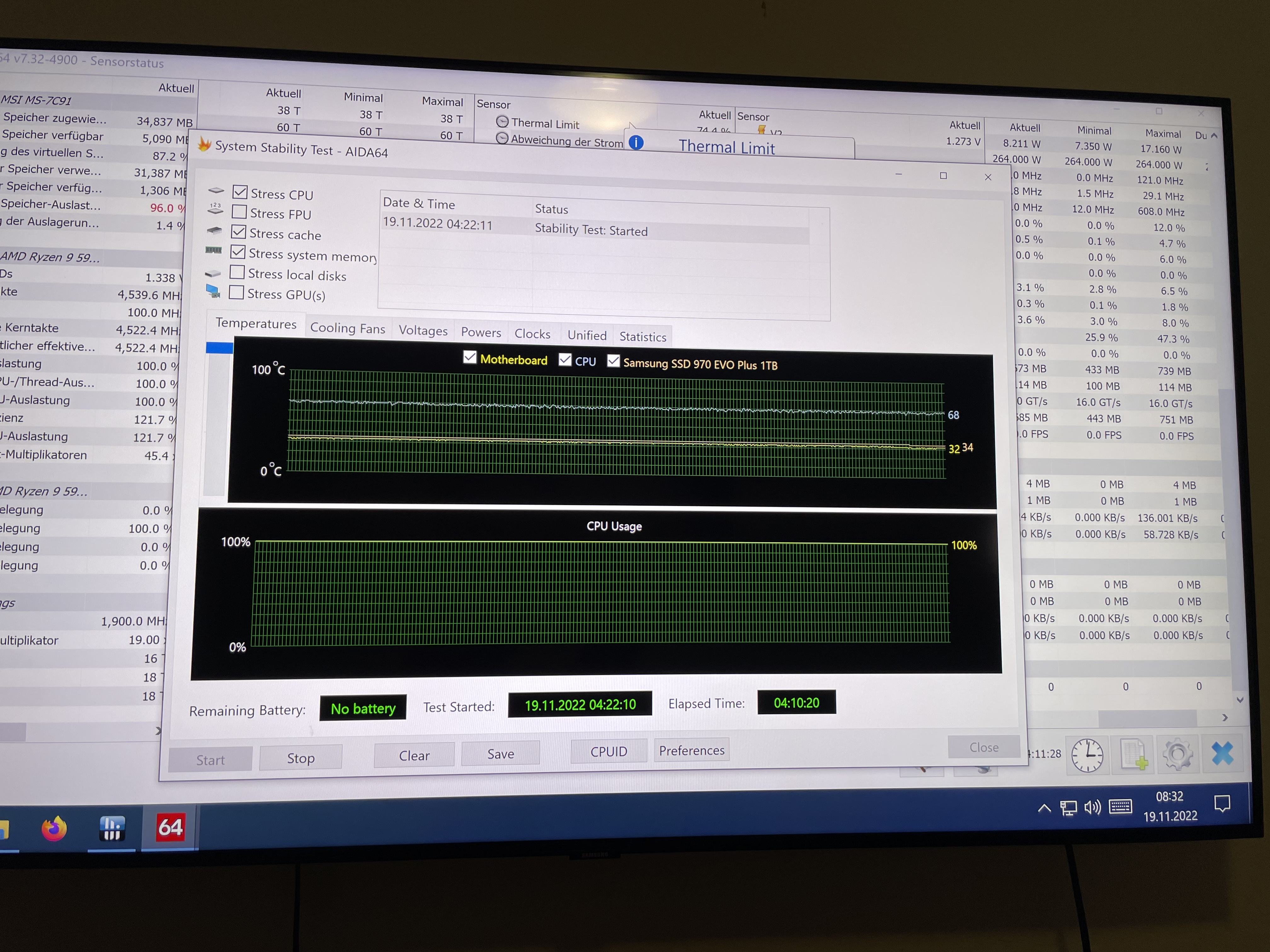Open sensor settings via the gear icon
Viewport: 1270px width, 952px height.
(x=1177, y=754)
